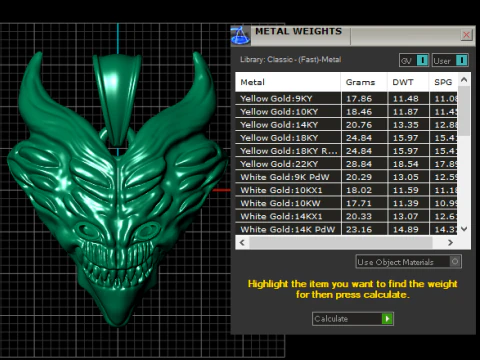Click the 20.33 grams cell
This screenshot has height=360, width=480.
pyautogui.click(x=364, y=216)
